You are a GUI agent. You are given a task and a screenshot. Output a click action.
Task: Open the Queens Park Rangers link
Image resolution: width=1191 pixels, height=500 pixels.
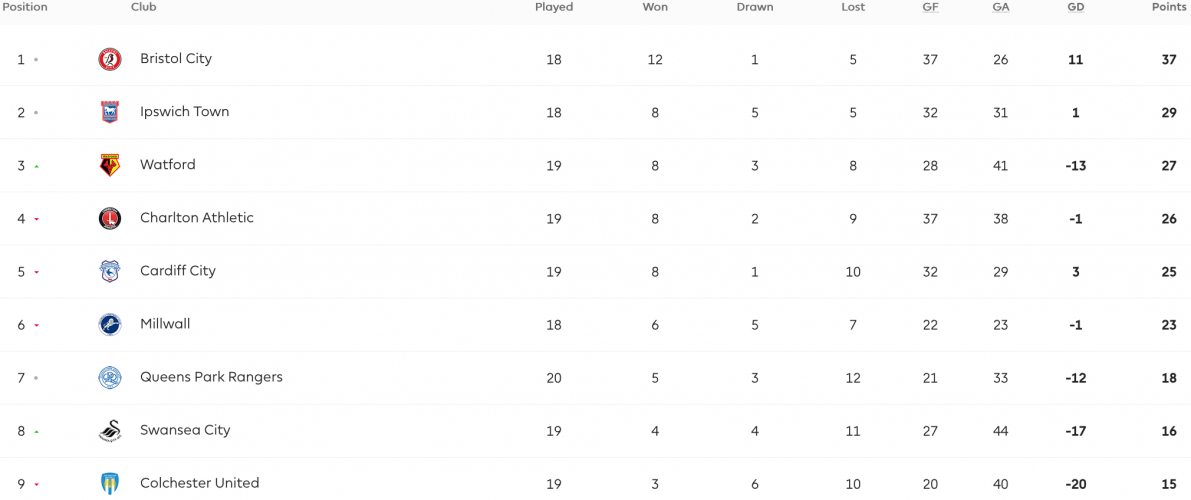[x=211, y=377]
